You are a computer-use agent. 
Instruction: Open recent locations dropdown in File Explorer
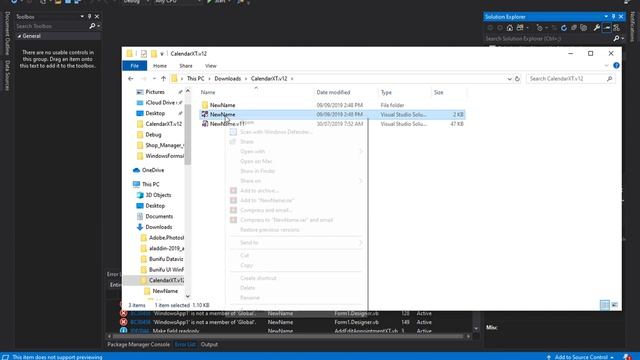click(154, 79)
